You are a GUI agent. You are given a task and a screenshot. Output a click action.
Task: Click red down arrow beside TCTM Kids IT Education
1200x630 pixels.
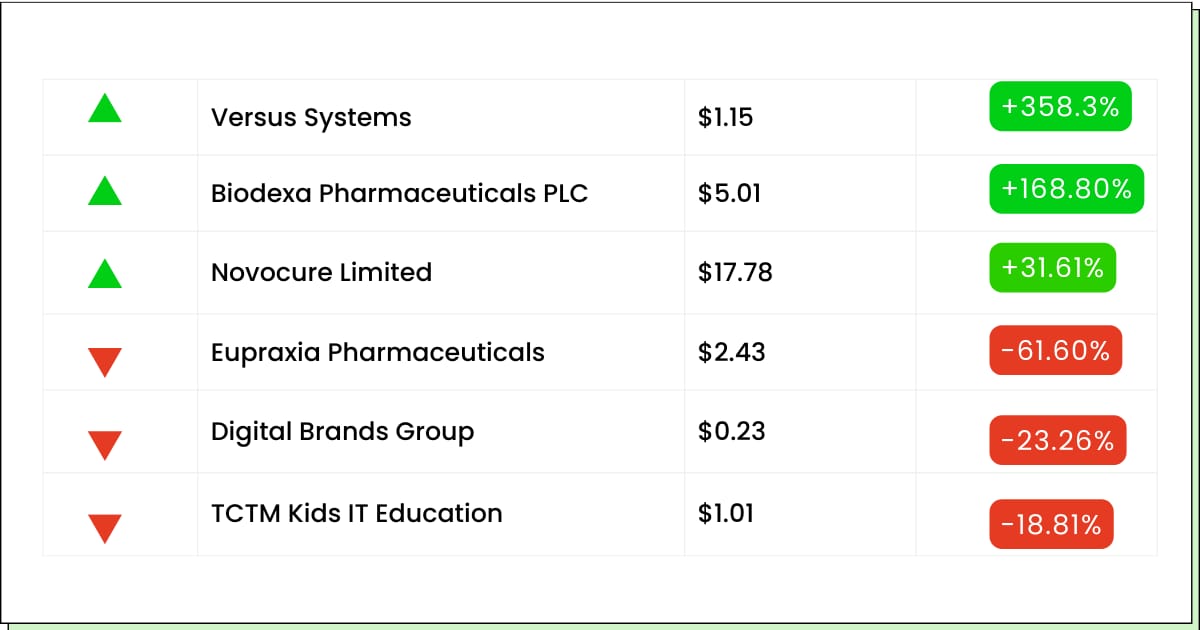[x=105, y=527]
